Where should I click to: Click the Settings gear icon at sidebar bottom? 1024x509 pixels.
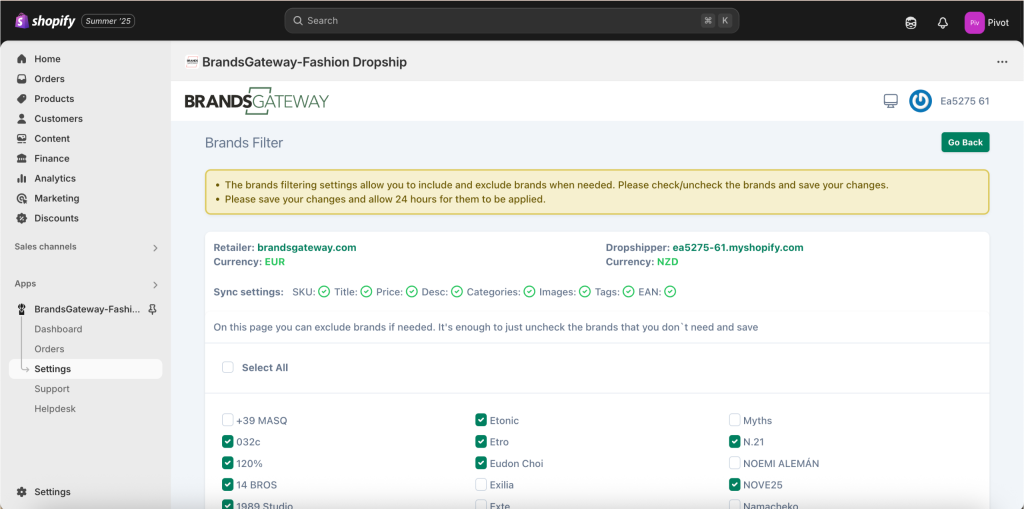pyautogui.click(x=22, y=492)
